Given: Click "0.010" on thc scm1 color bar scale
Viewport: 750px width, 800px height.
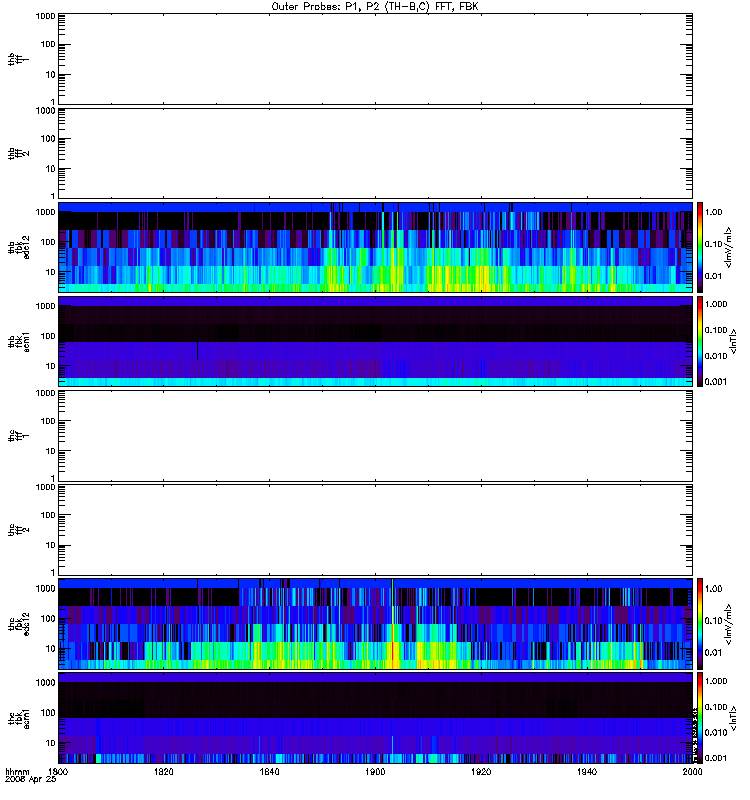Looking at the screenshot, I should (716, 732).
